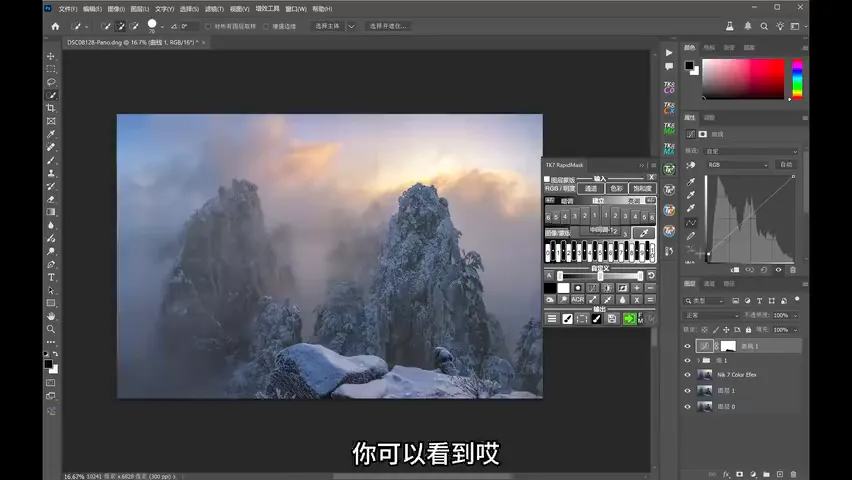852x480 pixels.
Task: Click the Auto button in Curves
Action: pos(786,165)
